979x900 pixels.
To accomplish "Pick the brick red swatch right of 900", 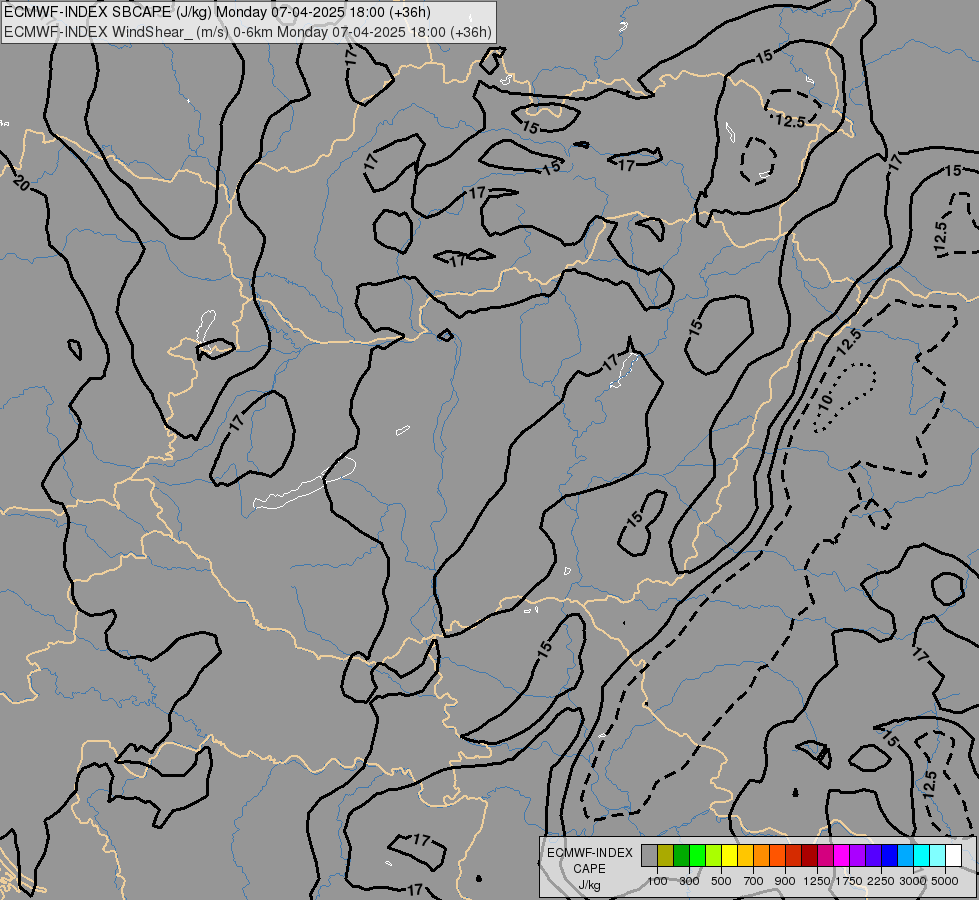I will coord(794,855).
